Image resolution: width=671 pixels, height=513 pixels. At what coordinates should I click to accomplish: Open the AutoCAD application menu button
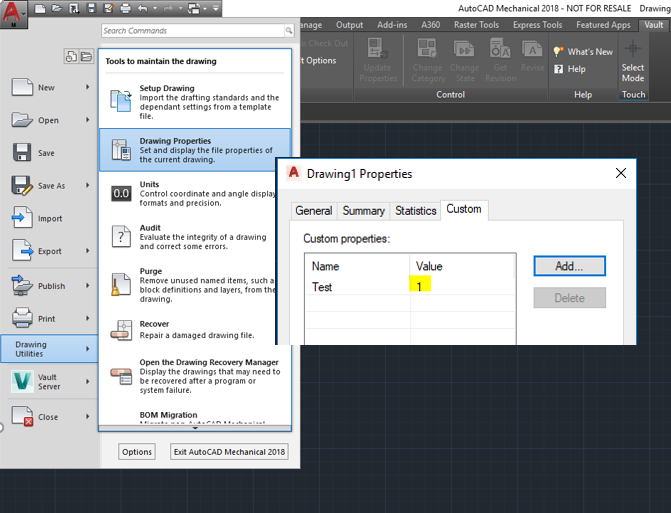[13, 14]
